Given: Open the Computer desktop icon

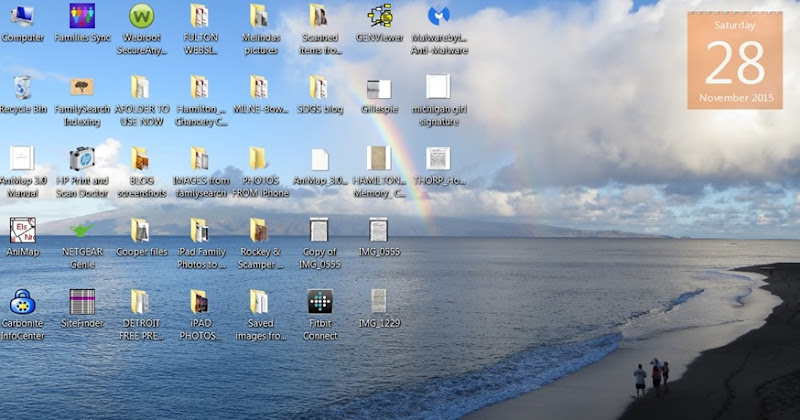Looking at the screenshot, I should coord(22,23).
